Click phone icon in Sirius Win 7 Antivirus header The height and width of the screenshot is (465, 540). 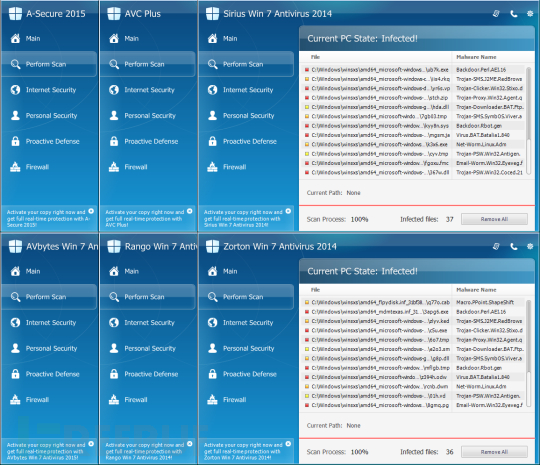(513, 14)
